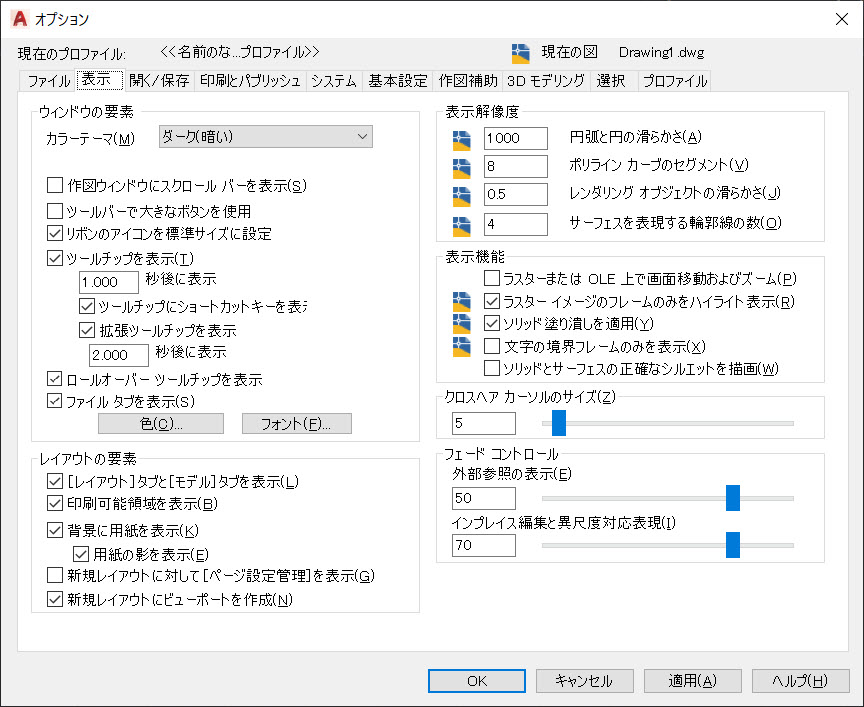Enable 新規レイアウトに対して[ページ設定管理]を表示 checkbox
The width and height of the screenshot is (864, 707).
click(55, 575)
